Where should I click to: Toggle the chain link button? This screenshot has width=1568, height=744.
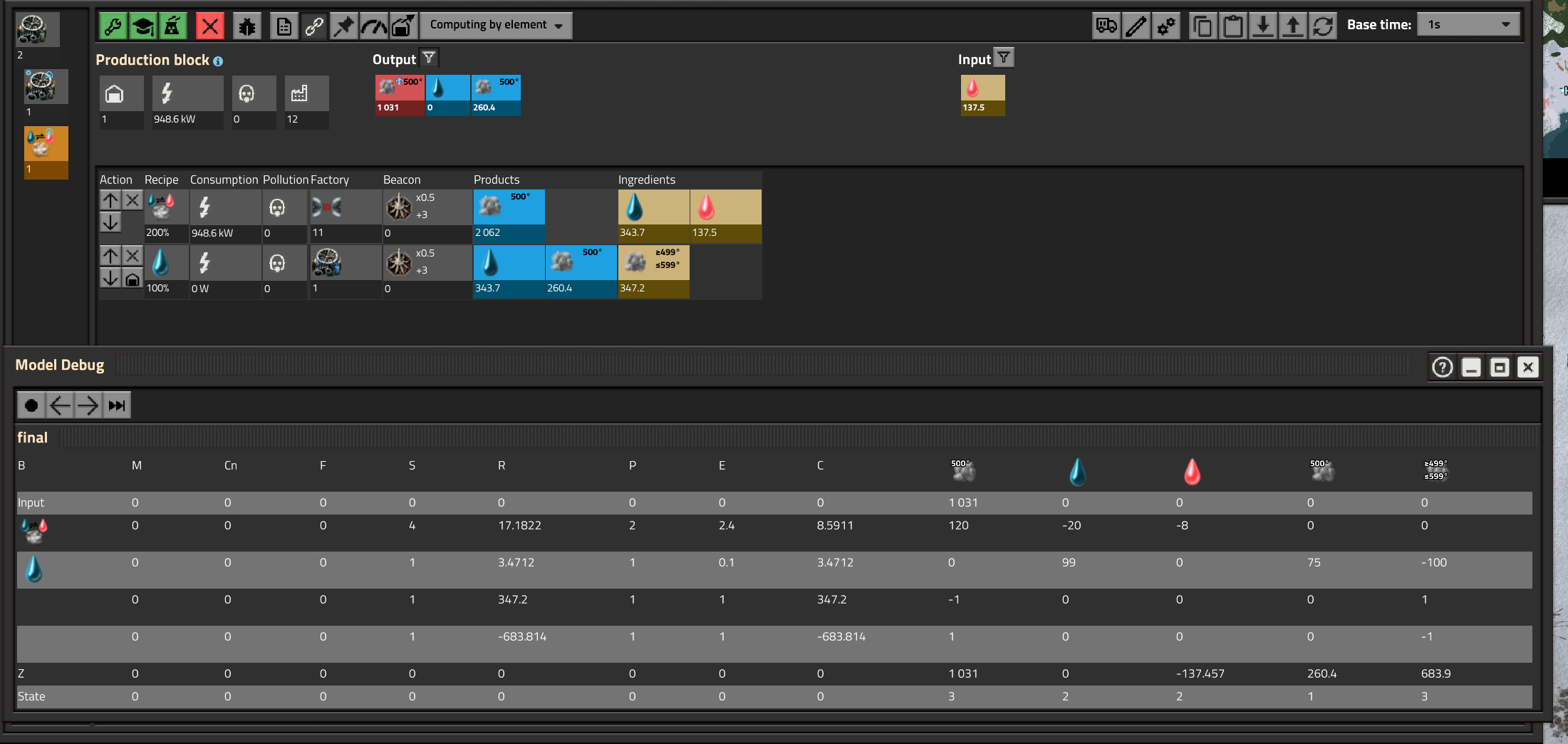coord(313,26)
